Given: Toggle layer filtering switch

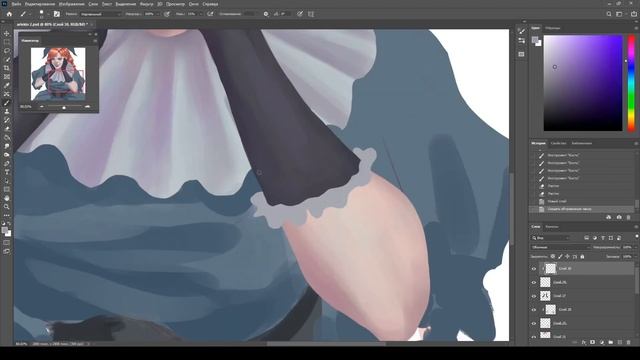Looking at the screenshot, I should click(636, 237).
